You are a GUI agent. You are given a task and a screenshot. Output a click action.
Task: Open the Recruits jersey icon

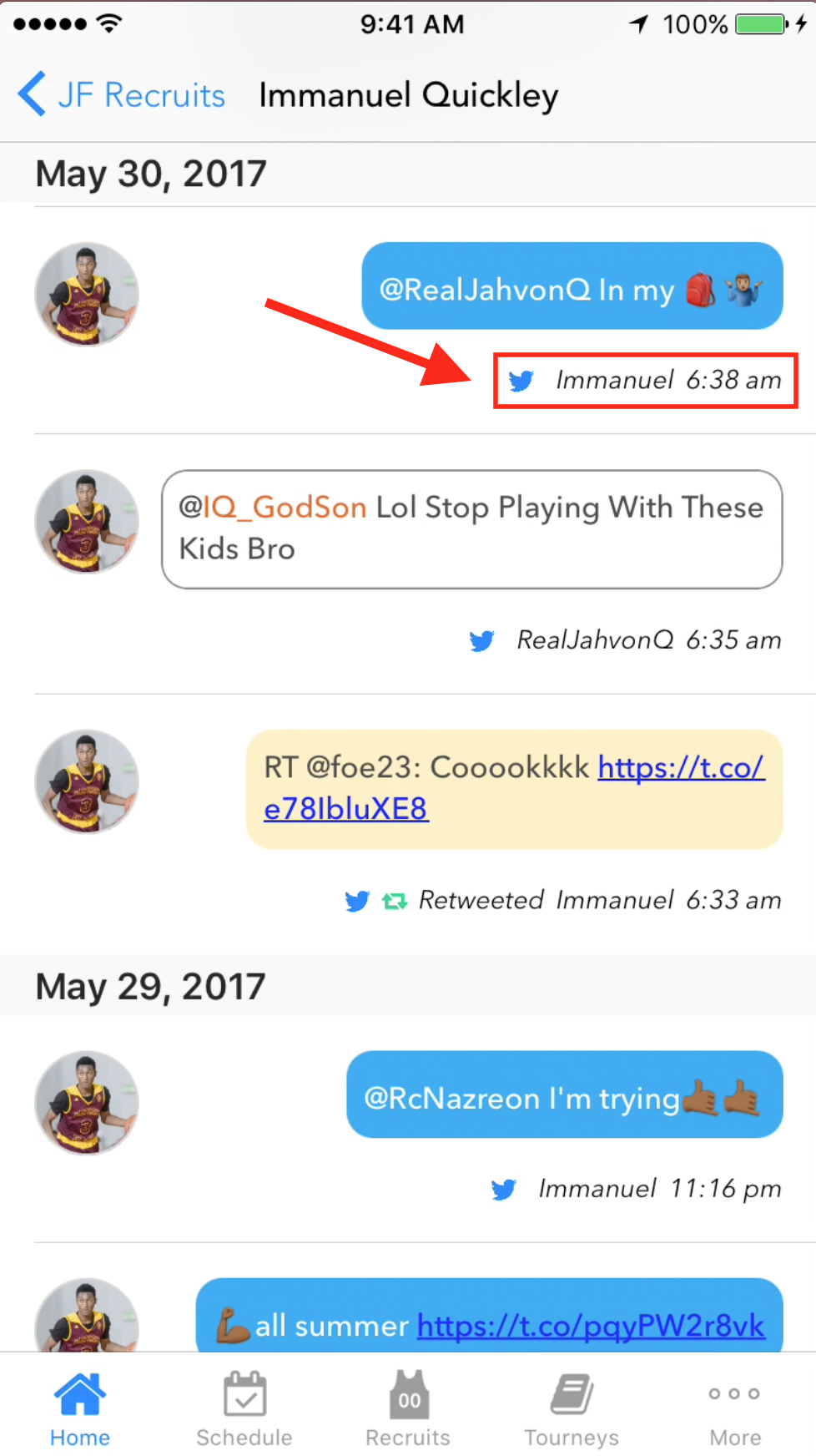tap(409, 1393)
